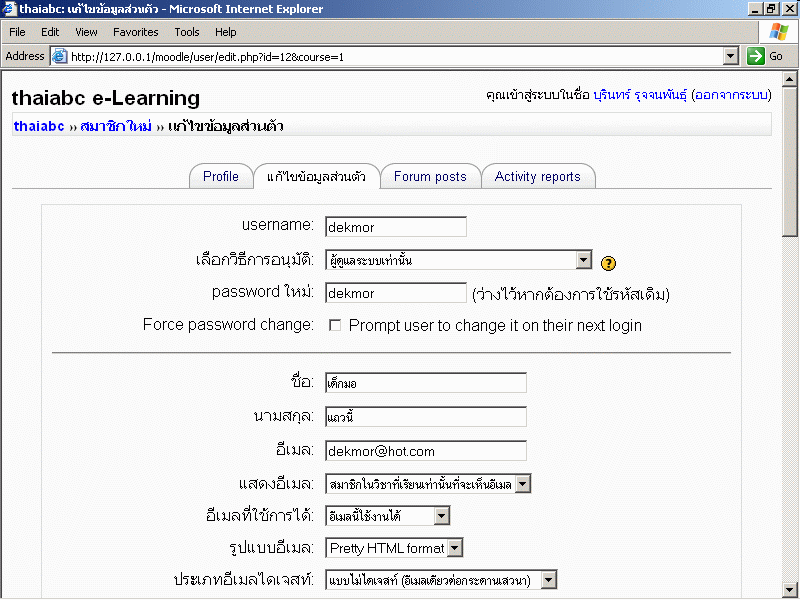
Task: Expand the email digest type dropdown
Action: pos(548,580)
